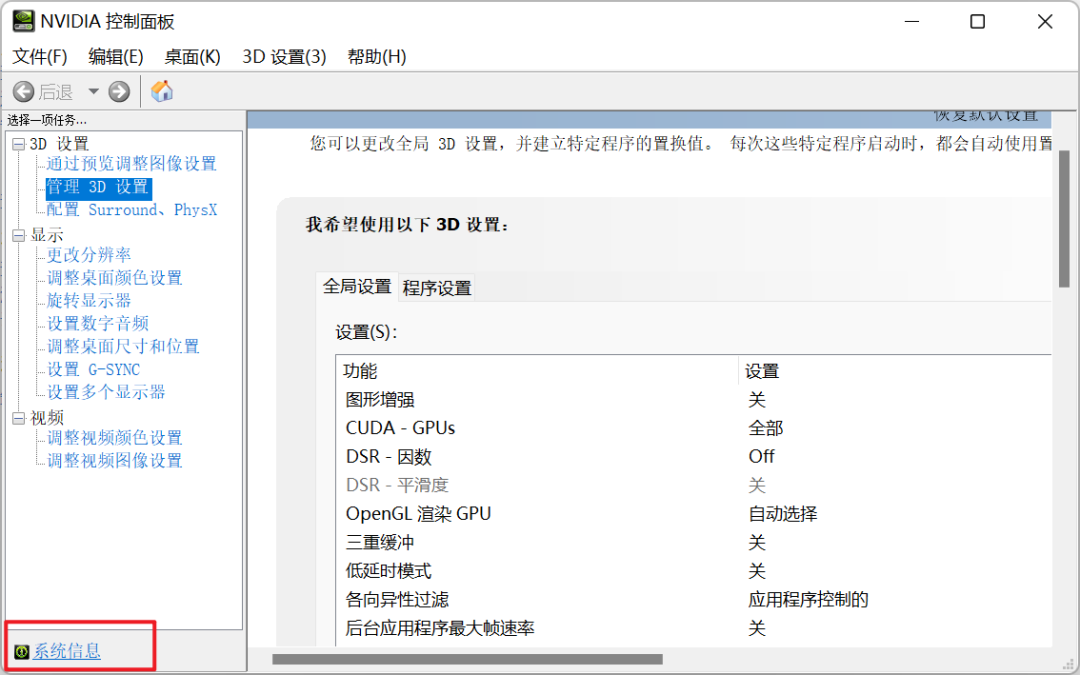Open 调整视频图像设置 task
Screen dimensions: 1080x675
point(114,461)
